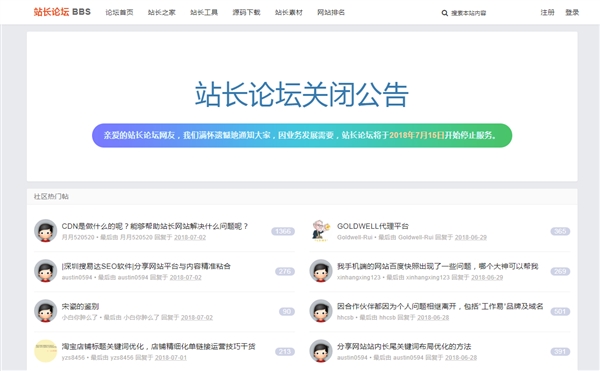The image size is (600, 371).
Task: Click avatar beside the CDN thread
Action: [46, 231]
